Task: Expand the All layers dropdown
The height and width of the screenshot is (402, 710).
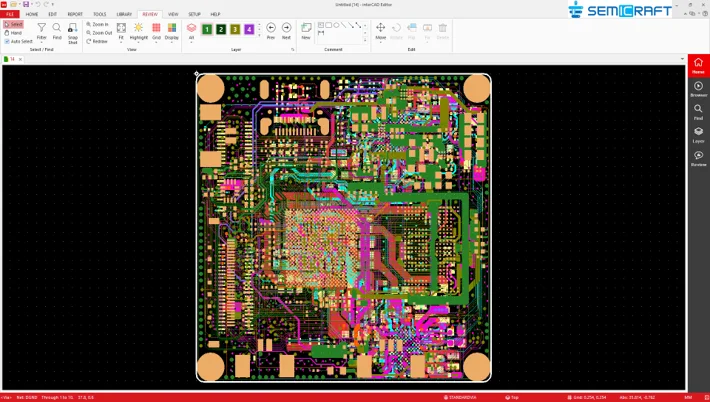Action: 191,43
